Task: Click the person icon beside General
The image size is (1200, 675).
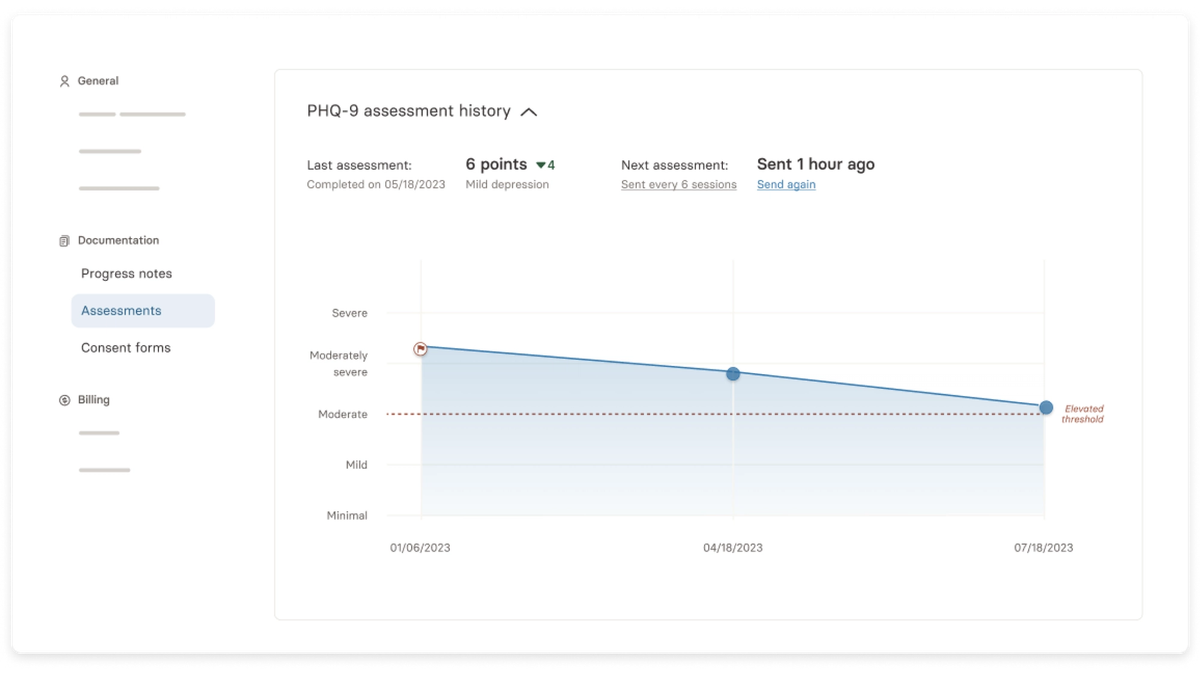Action: coord(64,81)
